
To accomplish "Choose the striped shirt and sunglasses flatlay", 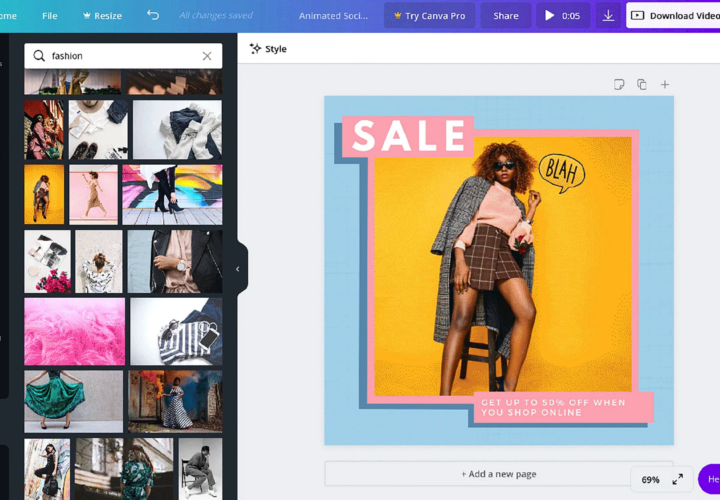I will coord(176,331).
